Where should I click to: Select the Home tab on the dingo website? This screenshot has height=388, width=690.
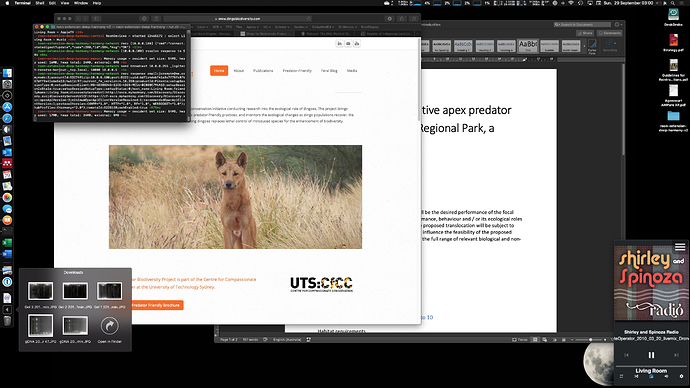(x=219, y=70)
